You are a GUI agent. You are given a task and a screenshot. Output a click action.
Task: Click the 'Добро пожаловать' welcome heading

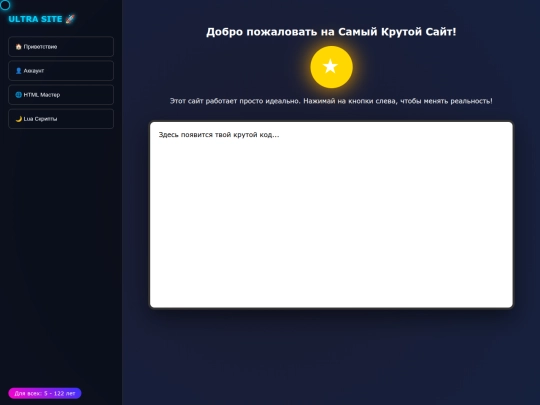331,32
